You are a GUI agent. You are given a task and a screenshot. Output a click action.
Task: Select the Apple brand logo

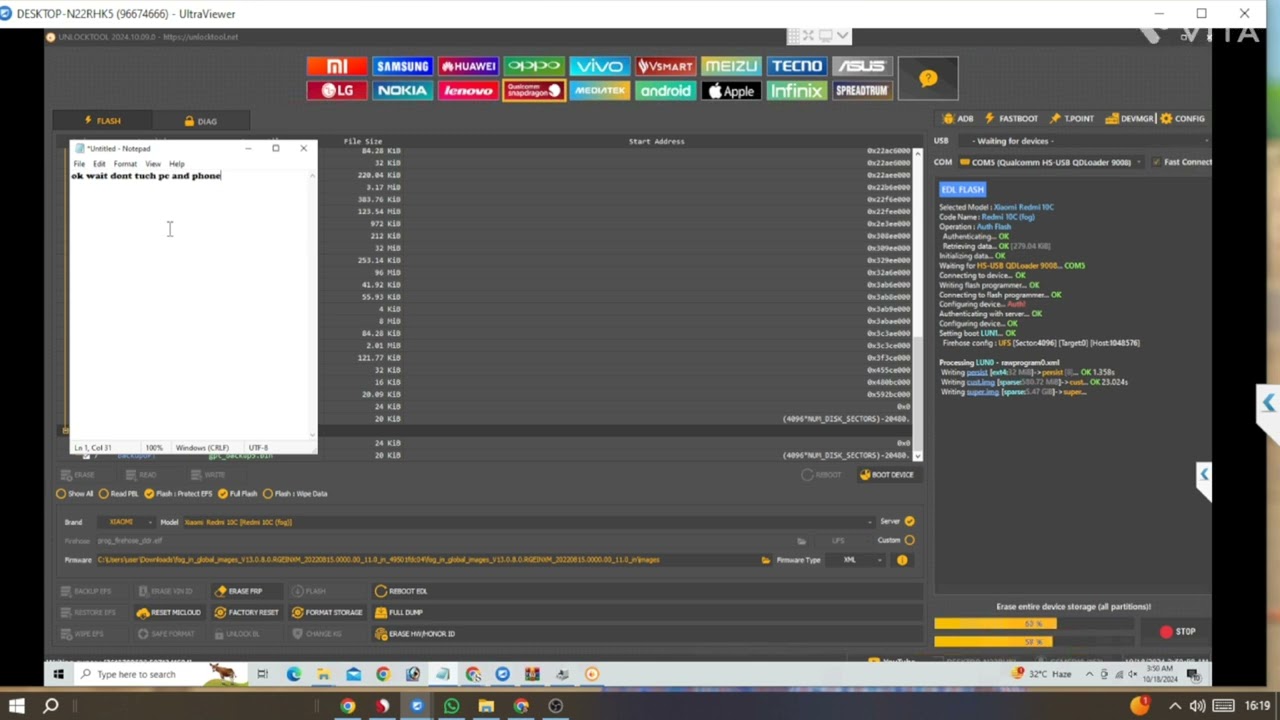(x=731, y=90)
